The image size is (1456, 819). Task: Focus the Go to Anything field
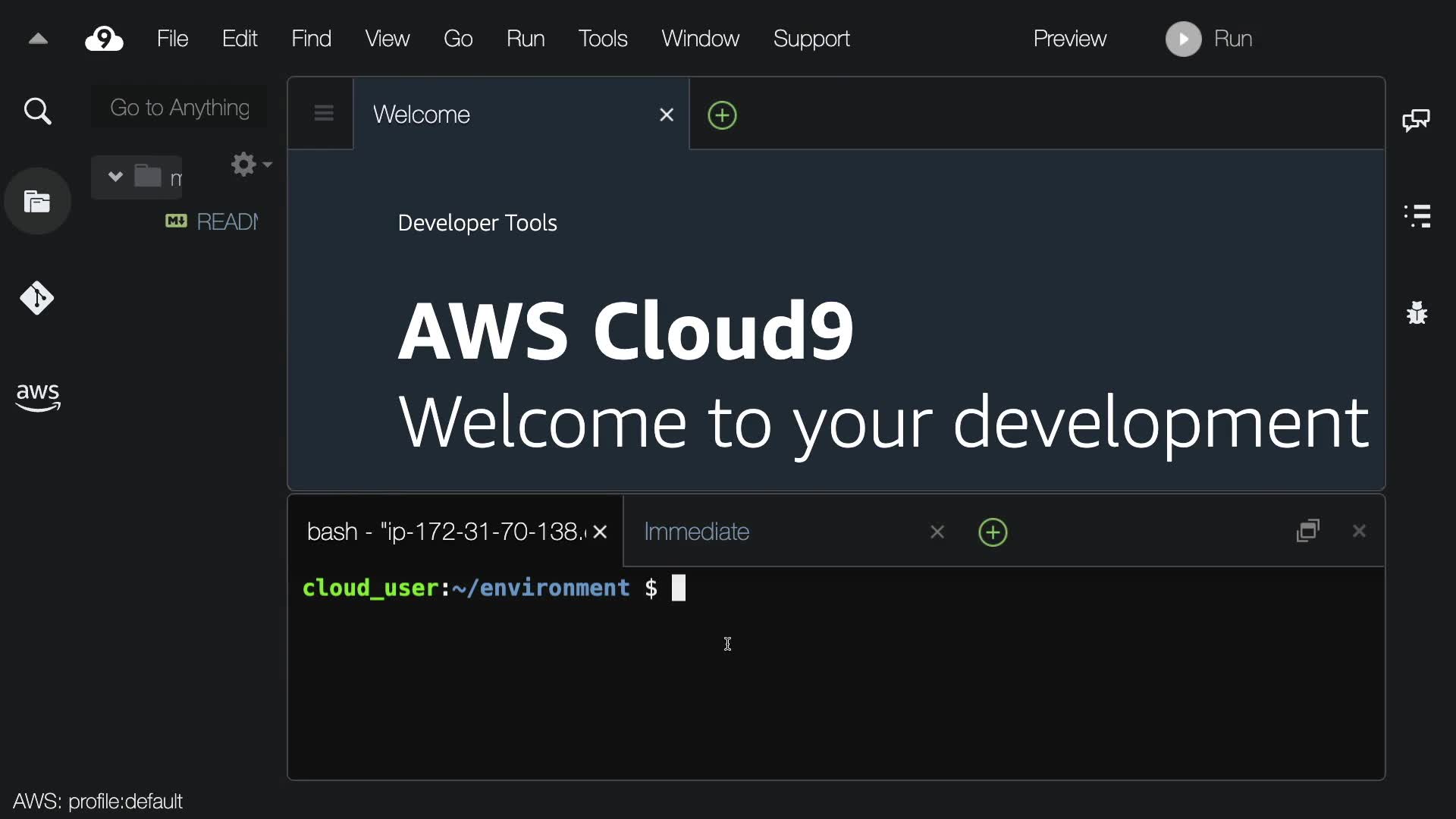pyautogui.click(x=180, y=108)
